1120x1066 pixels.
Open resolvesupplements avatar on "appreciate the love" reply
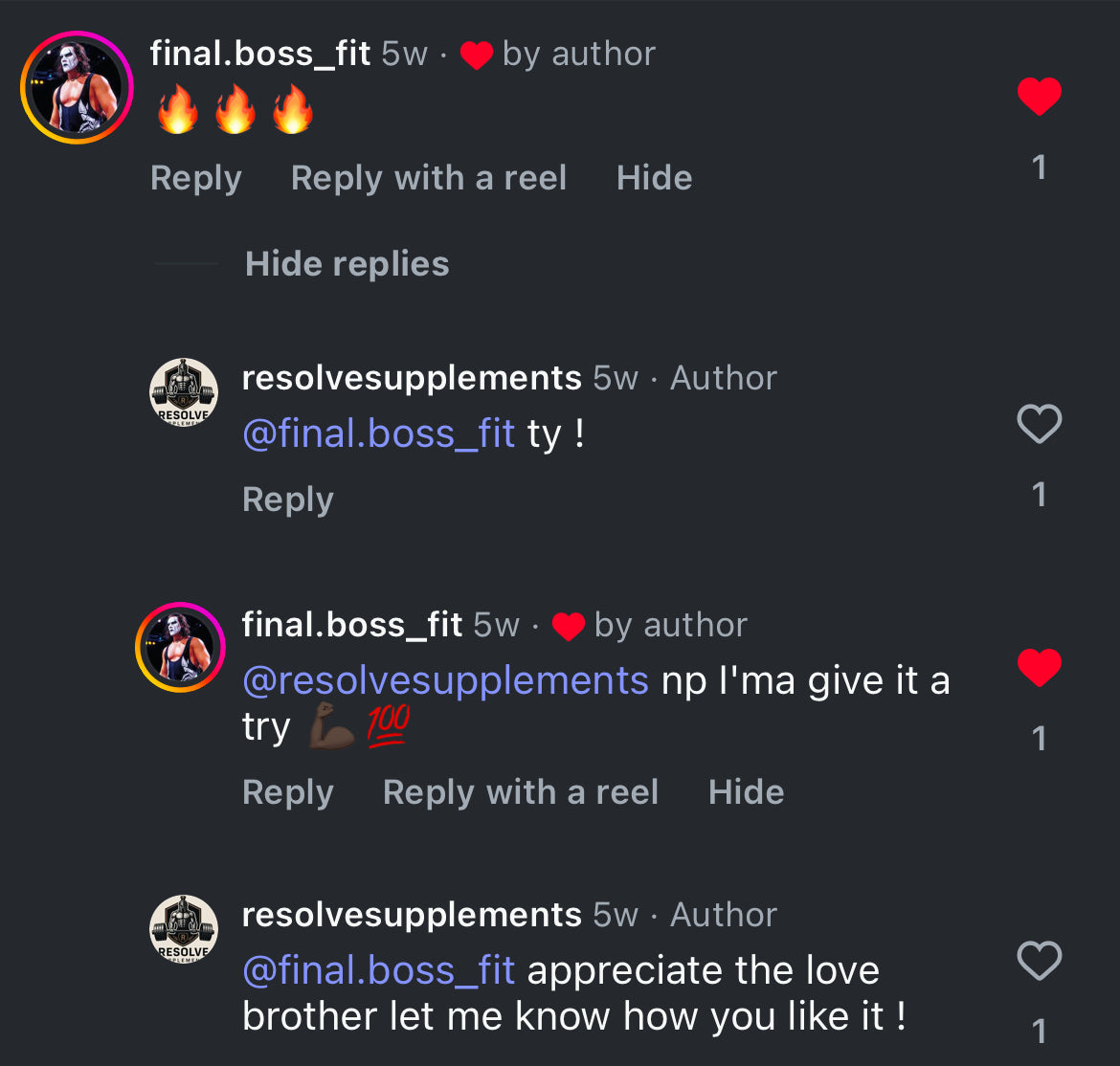(x=184, y=929)
